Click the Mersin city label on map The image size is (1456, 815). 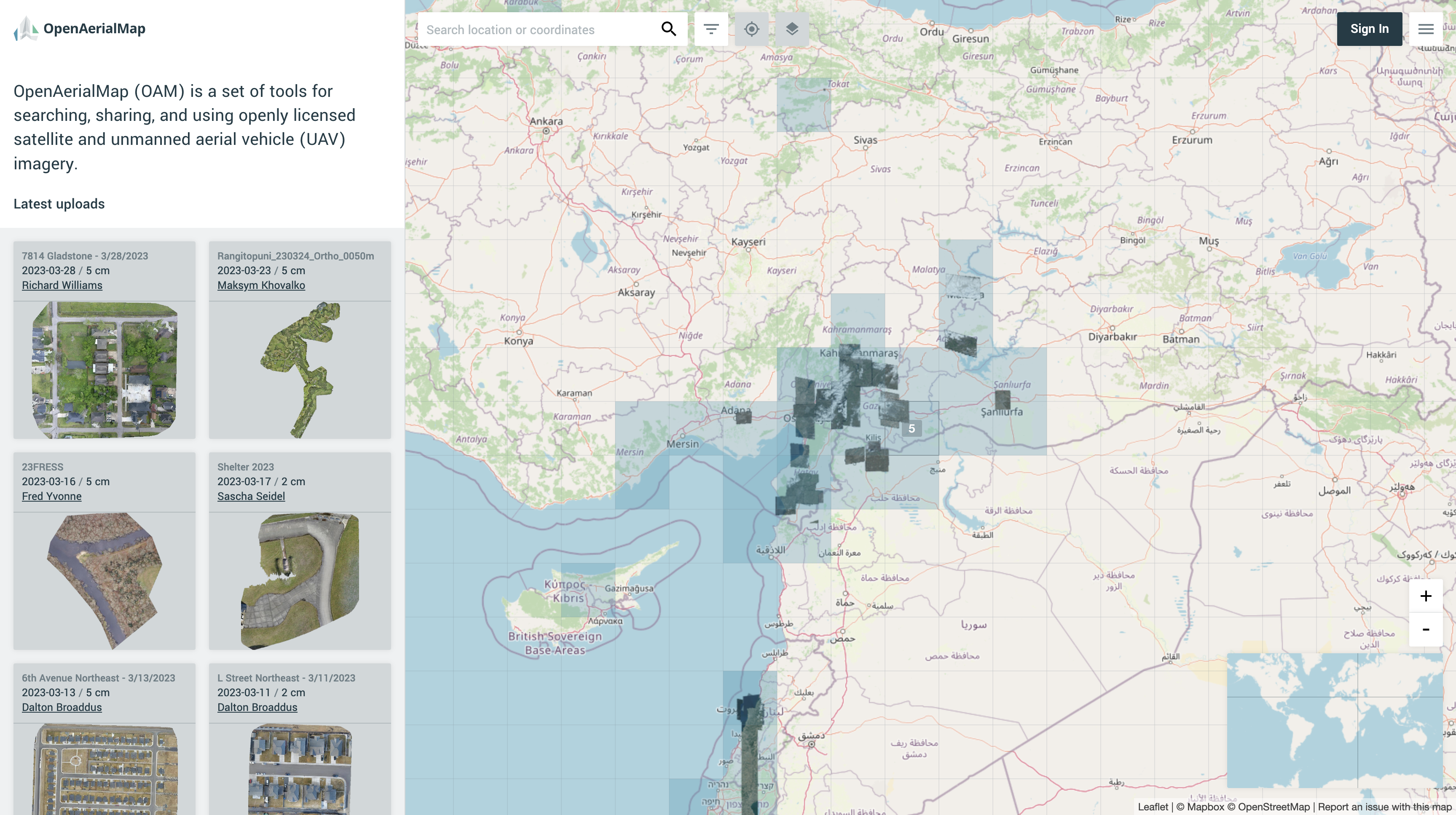pos(682,444)
